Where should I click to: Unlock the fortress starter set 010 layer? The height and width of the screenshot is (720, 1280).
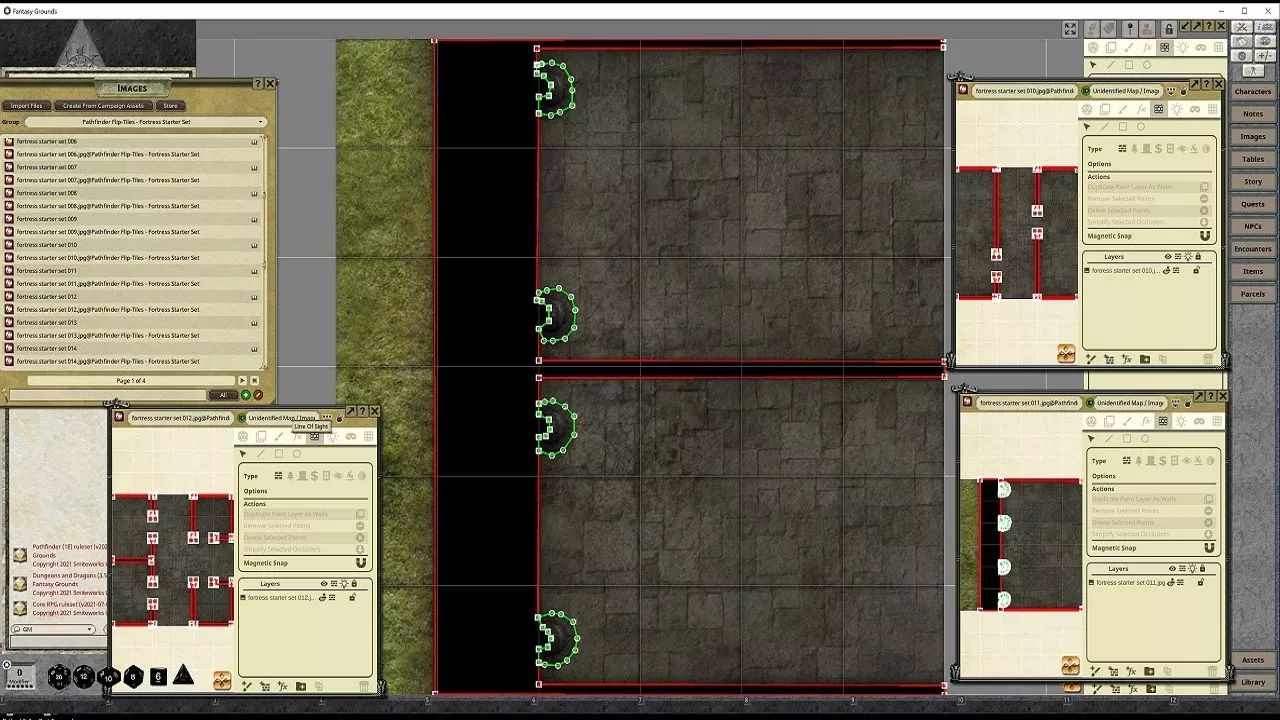tap(1196, 270)
